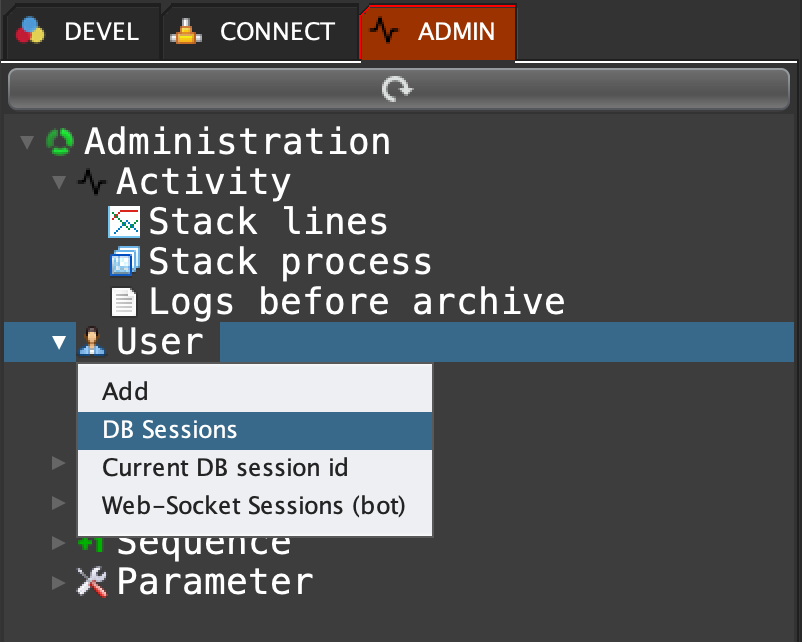802x642 pixels.
Task: Click the User person icon
Action: pyautogui.click(x=91, y=342)
